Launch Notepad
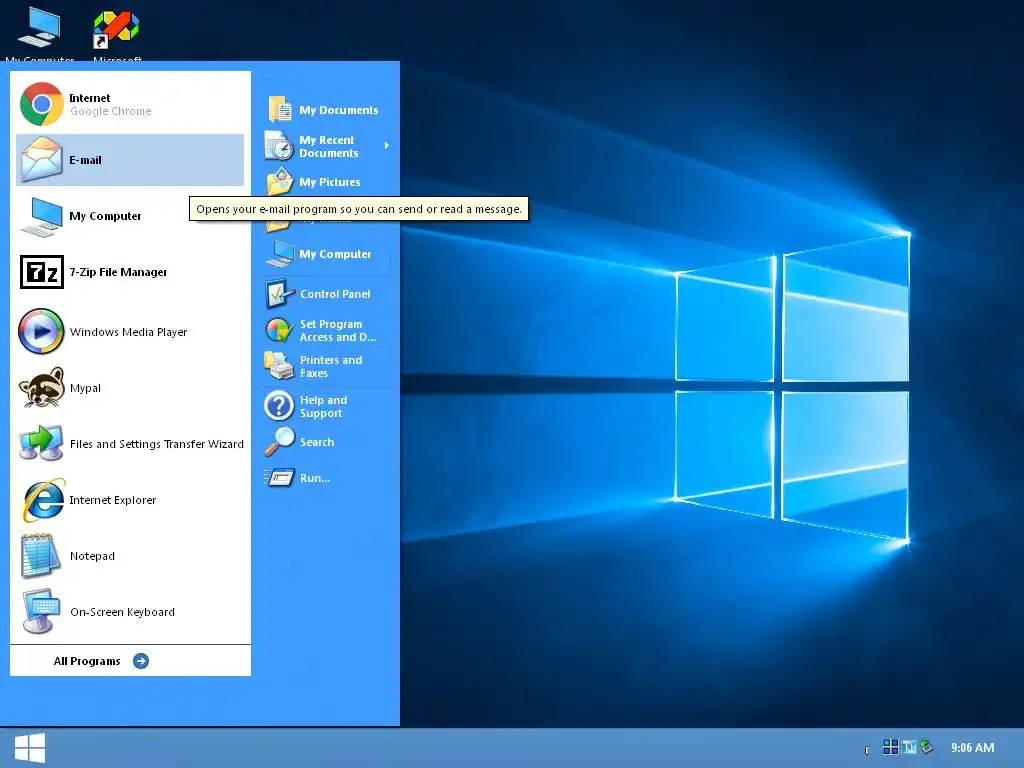The image size is (1024, 768). coord(130,556)
